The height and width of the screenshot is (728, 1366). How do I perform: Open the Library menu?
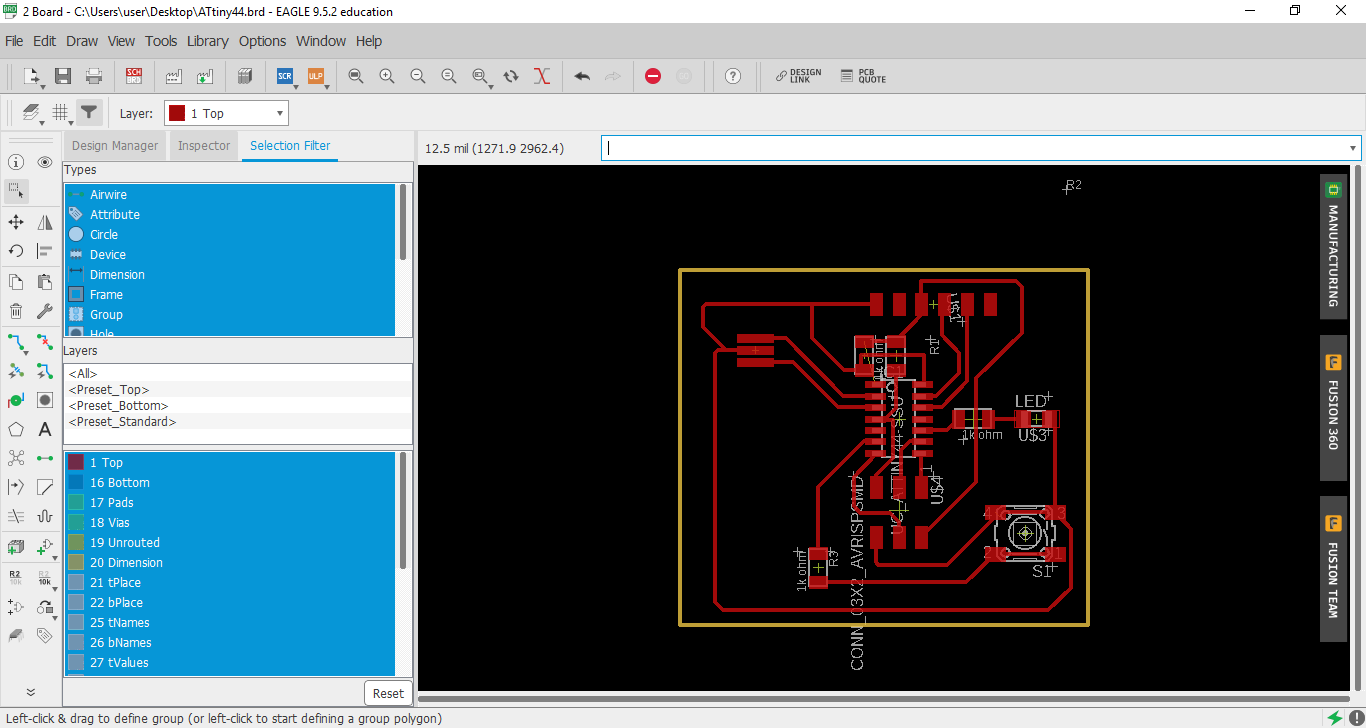(x=207, y=41)
